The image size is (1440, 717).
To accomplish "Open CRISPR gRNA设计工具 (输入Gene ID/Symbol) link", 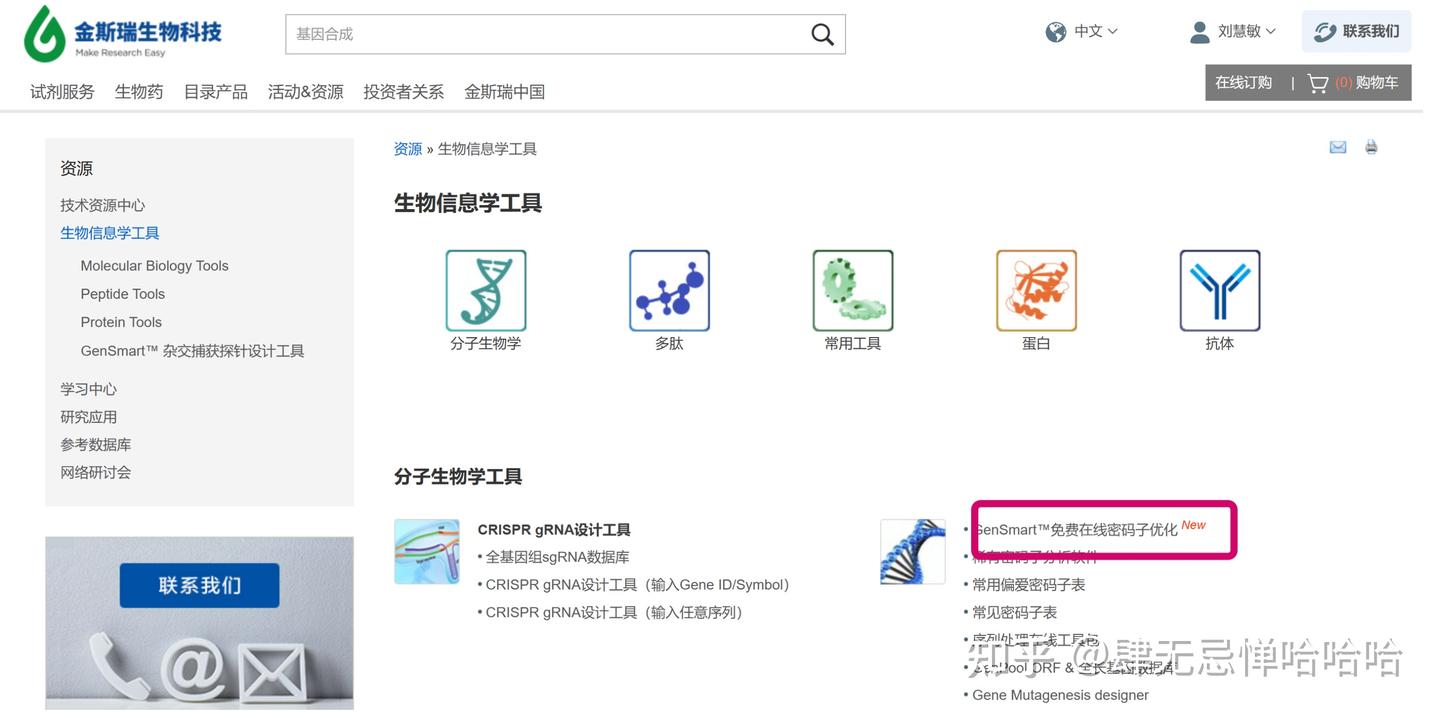I will pyautogui.click(x=637, y=585).
